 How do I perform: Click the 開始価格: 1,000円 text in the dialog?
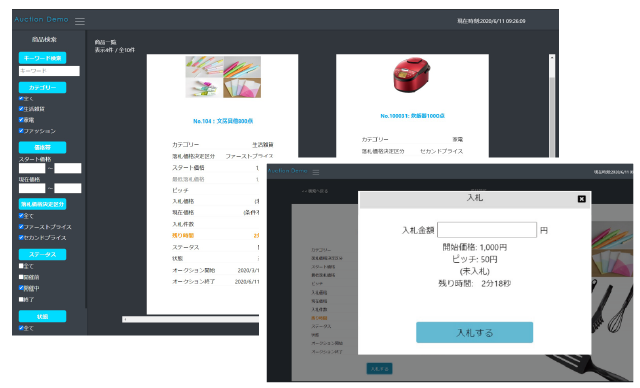tap(475, 247)
